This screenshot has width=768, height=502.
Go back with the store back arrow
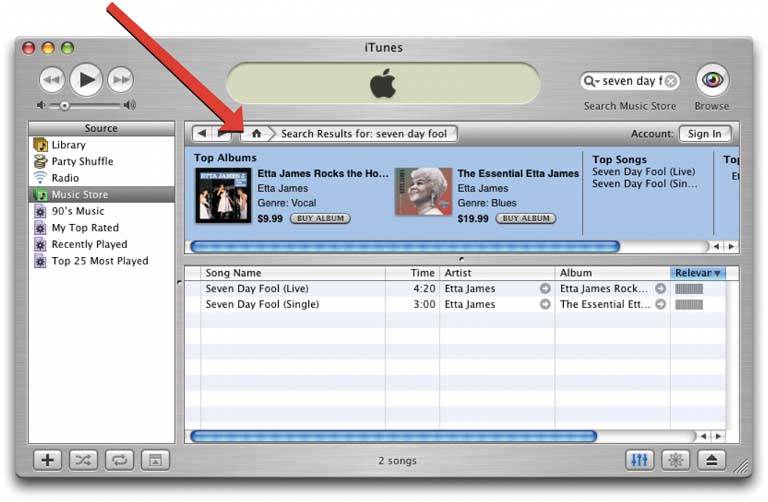point(202,133)
